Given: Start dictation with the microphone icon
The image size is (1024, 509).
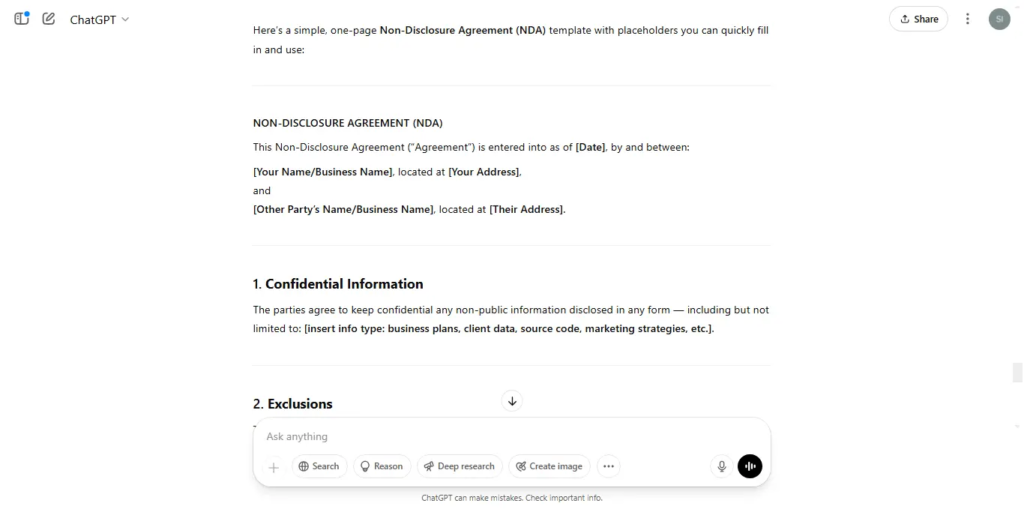Looking at the screenshot, I should click(722, 467).
